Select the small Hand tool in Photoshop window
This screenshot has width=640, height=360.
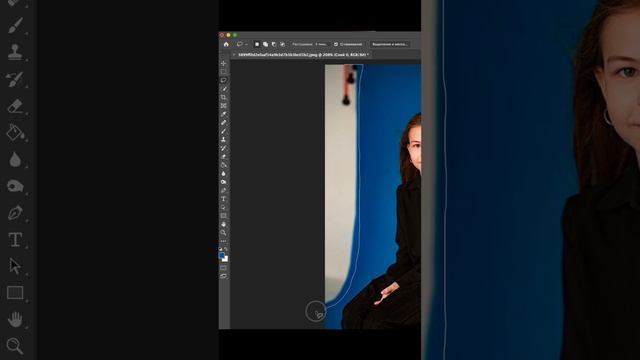223,224
